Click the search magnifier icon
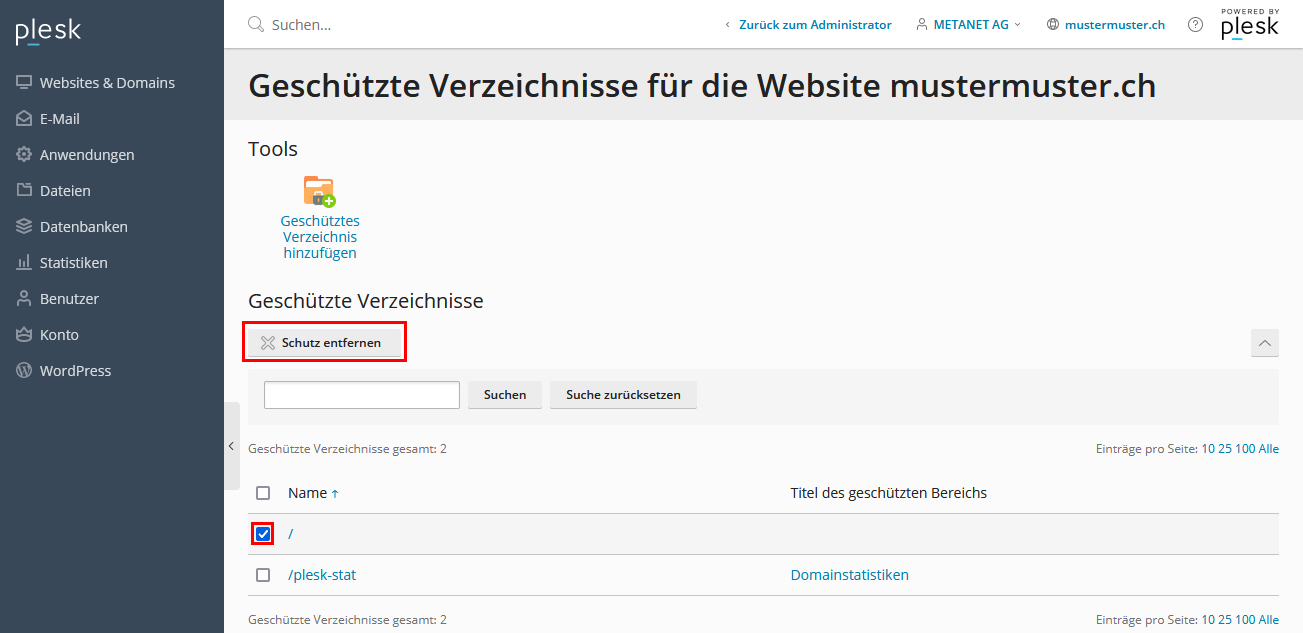The image size is (1303, 633). (x=256, y=24)
